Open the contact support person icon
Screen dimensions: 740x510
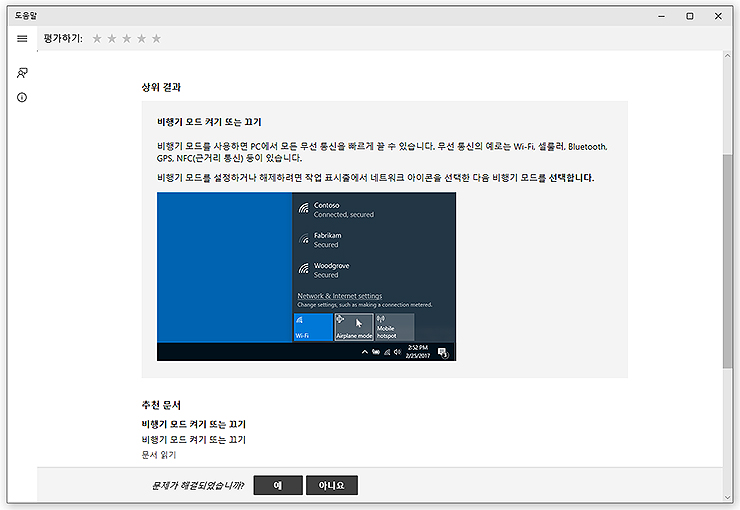pos(22,73)
